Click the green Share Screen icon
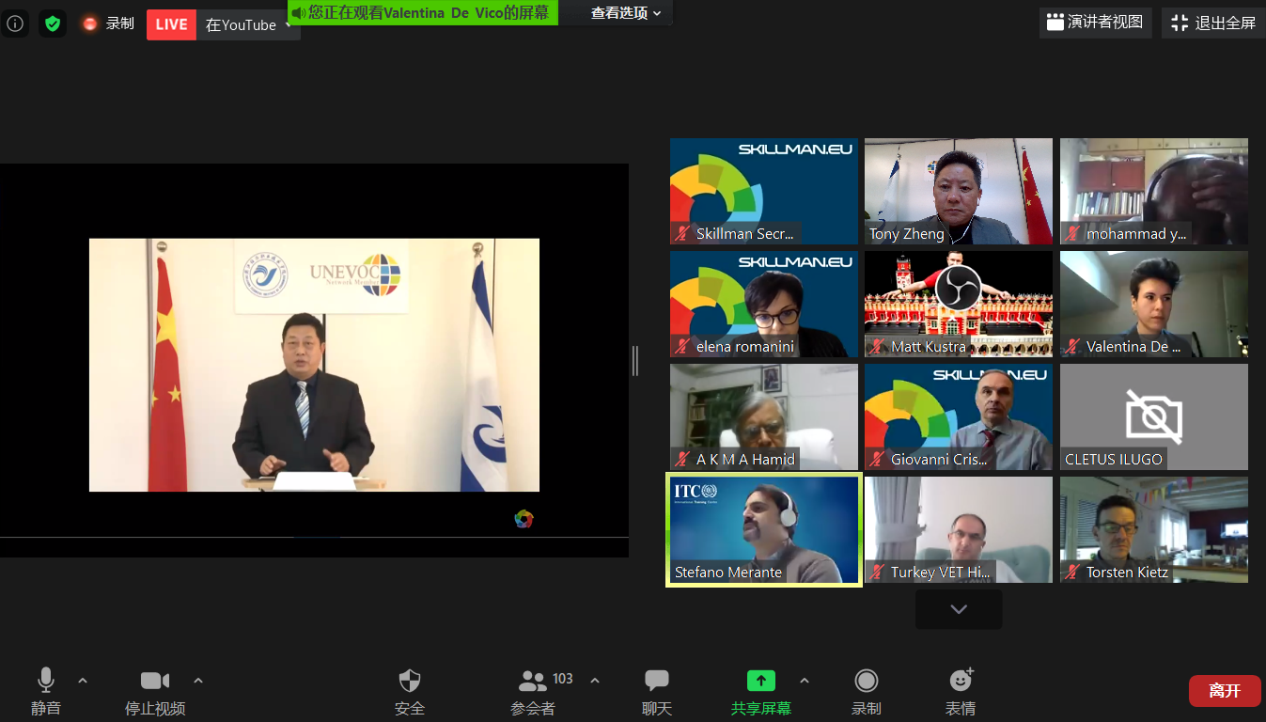This screenshot has height=722, width=1266. point(761,682)
